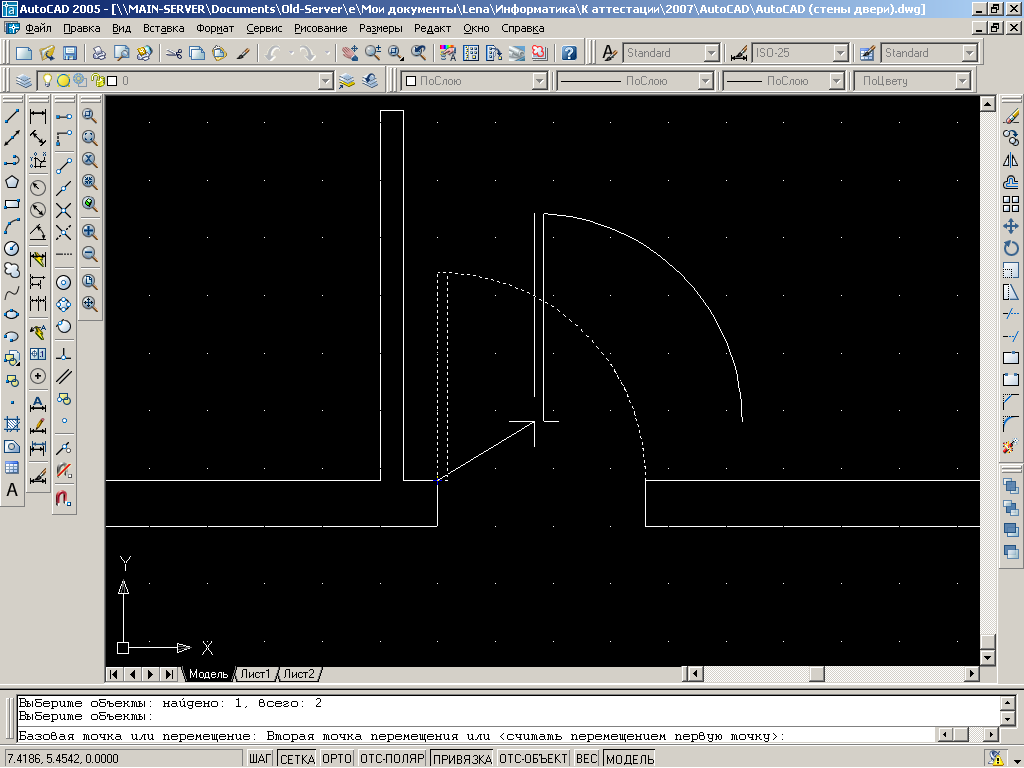Viewport: 1024px width, 768px height.
Task: Open the Правка menu
Action: tap(82, 29)
